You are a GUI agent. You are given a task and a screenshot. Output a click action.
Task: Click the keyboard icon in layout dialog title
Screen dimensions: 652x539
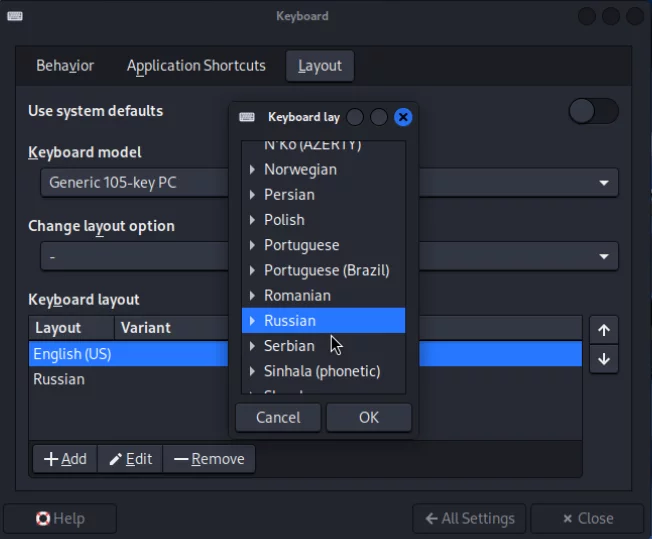pos(247,117)
